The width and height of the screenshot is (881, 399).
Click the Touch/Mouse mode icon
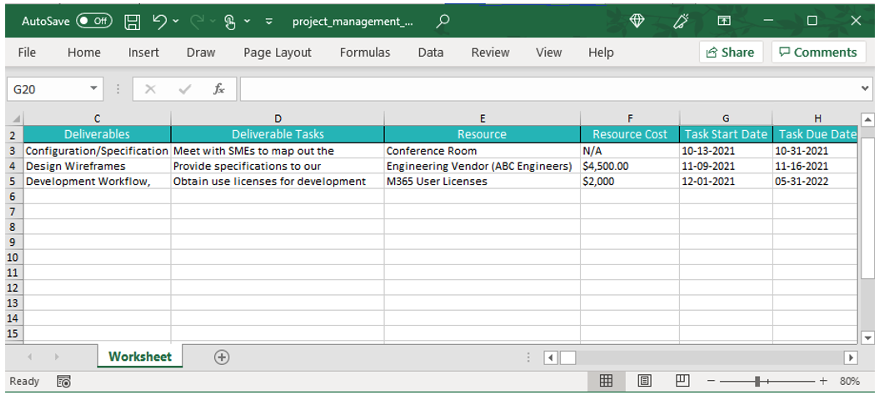pos(230,22)
